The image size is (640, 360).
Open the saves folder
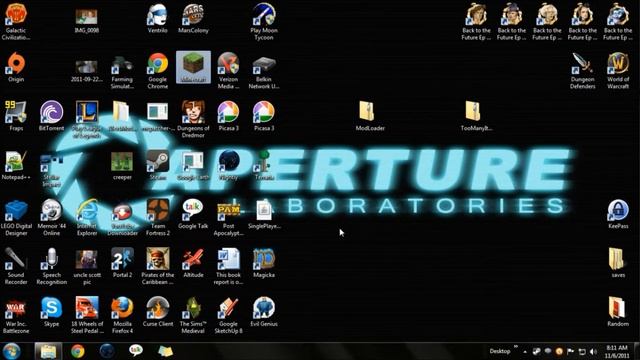click(618, 263)
